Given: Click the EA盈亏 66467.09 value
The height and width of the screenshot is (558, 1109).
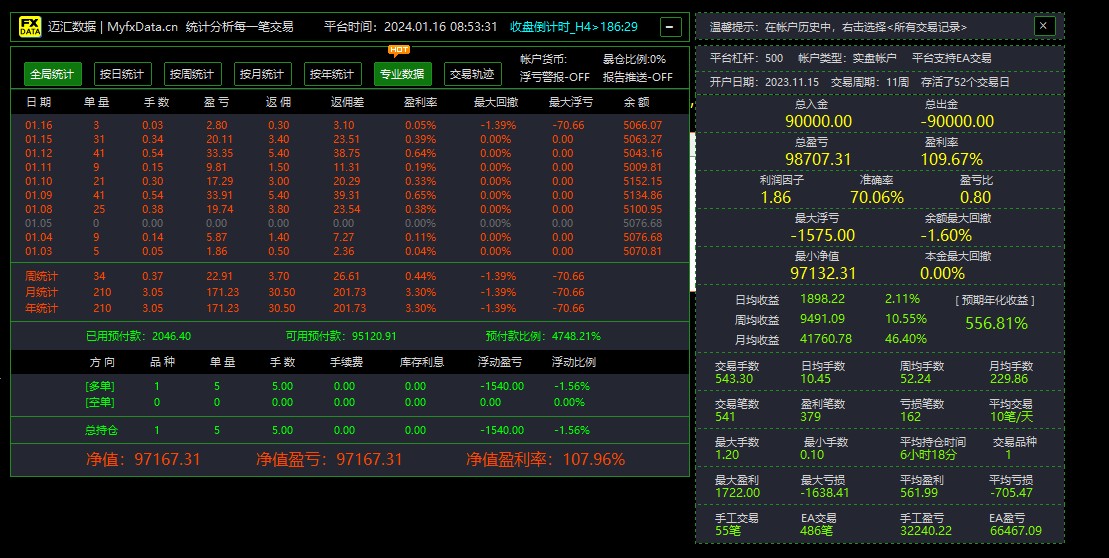Looking at the screenshot, I should [1015, 530].
